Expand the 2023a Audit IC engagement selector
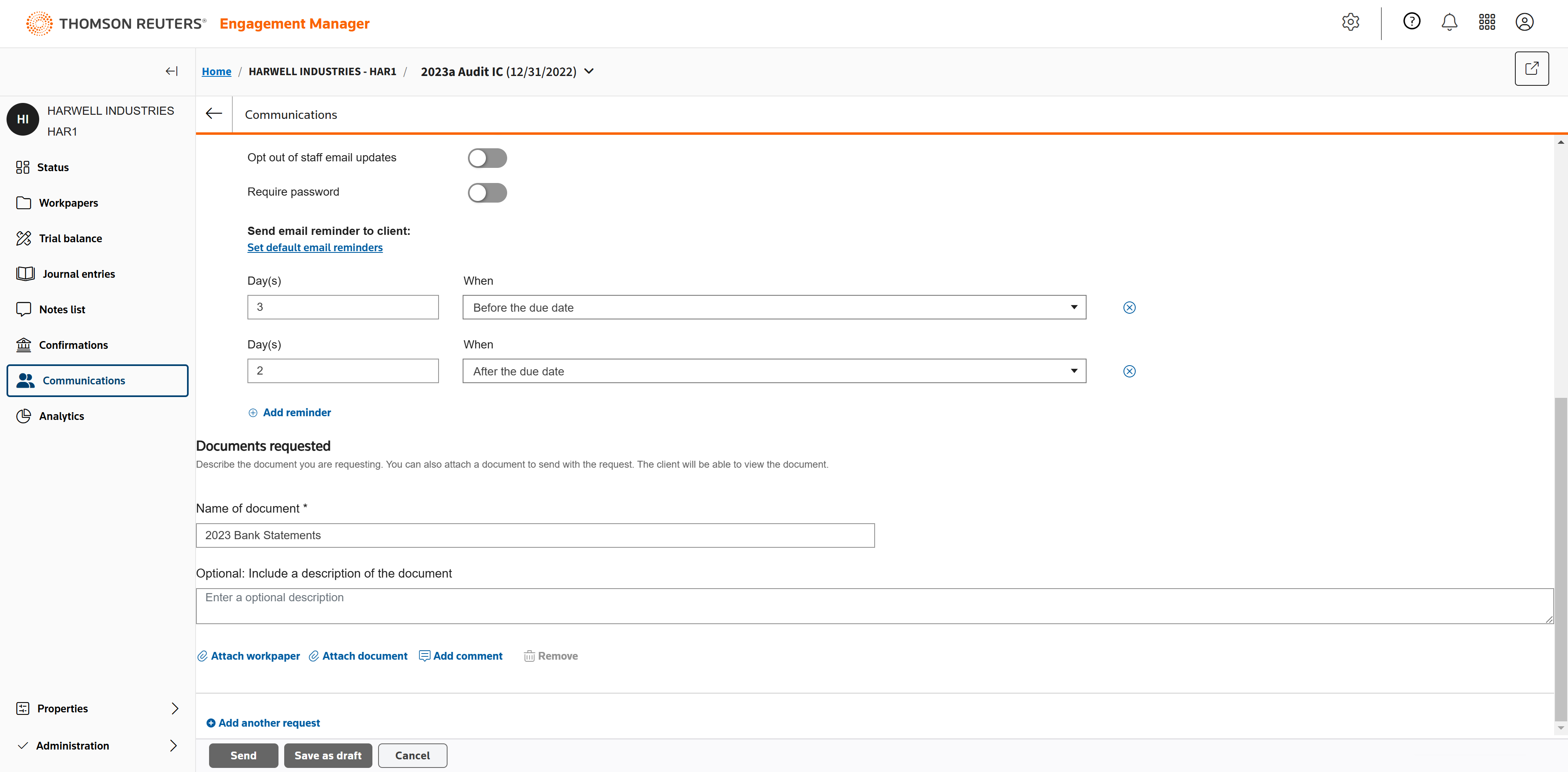 point(588,71)
